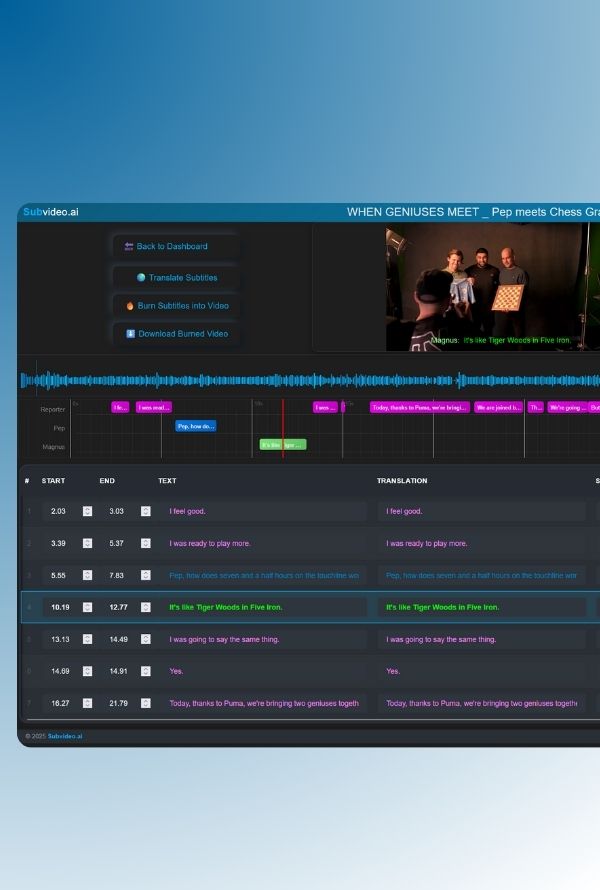Select "We're going ..." timeline clip
600x890 pixels.
pyautogui.click(x=567, y=408)
